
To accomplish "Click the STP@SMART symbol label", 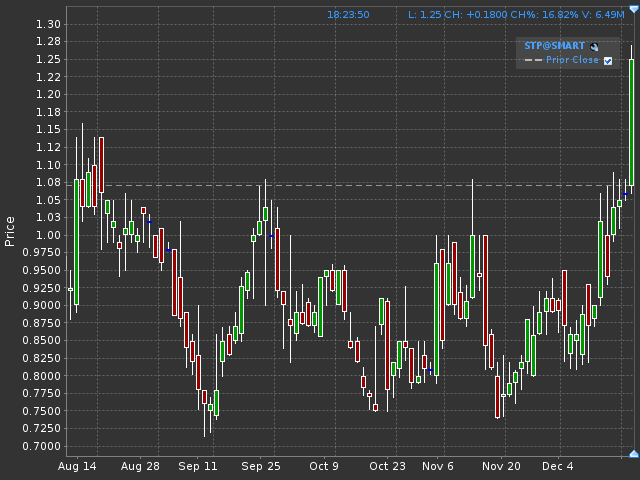I will (555, 46).
